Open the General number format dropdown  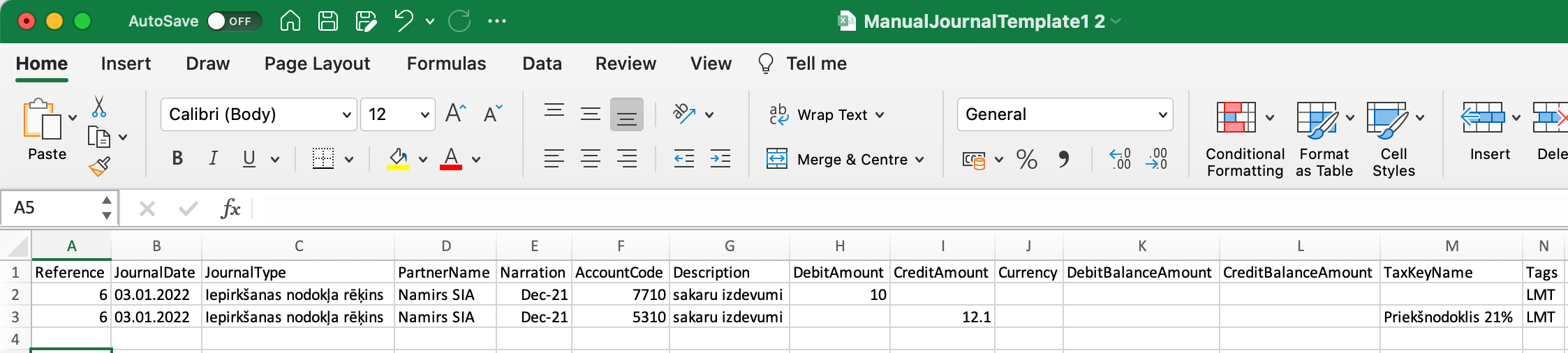point(1064,114)
